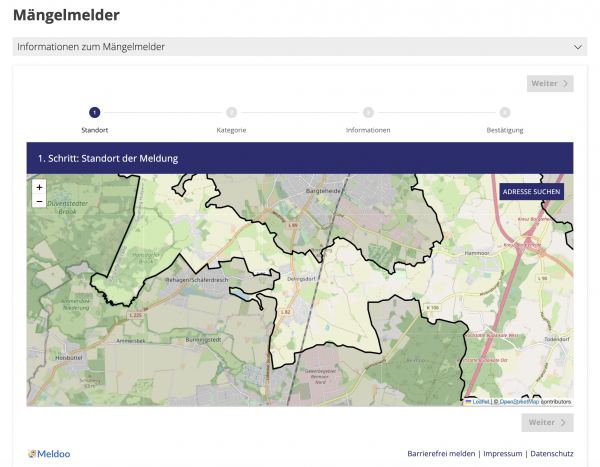600x467 pixels.
Task: Click the Meldoo logo
Action: tap(49, 454)
